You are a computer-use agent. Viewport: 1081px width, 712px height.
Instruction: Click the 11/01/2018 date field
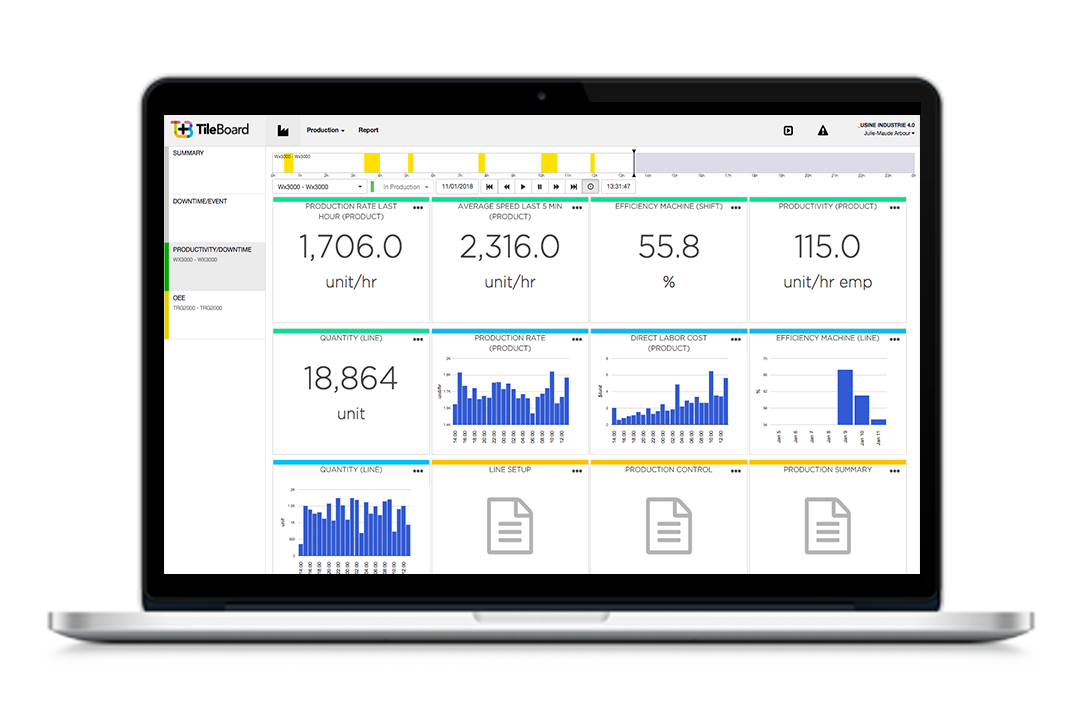[x=457, y=187]
